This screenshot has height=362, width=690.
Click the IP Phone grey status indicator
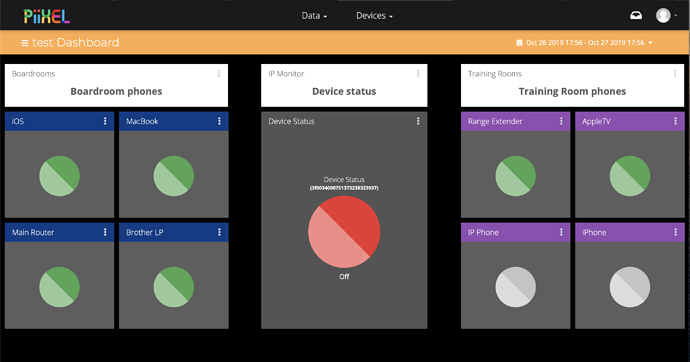516,287
